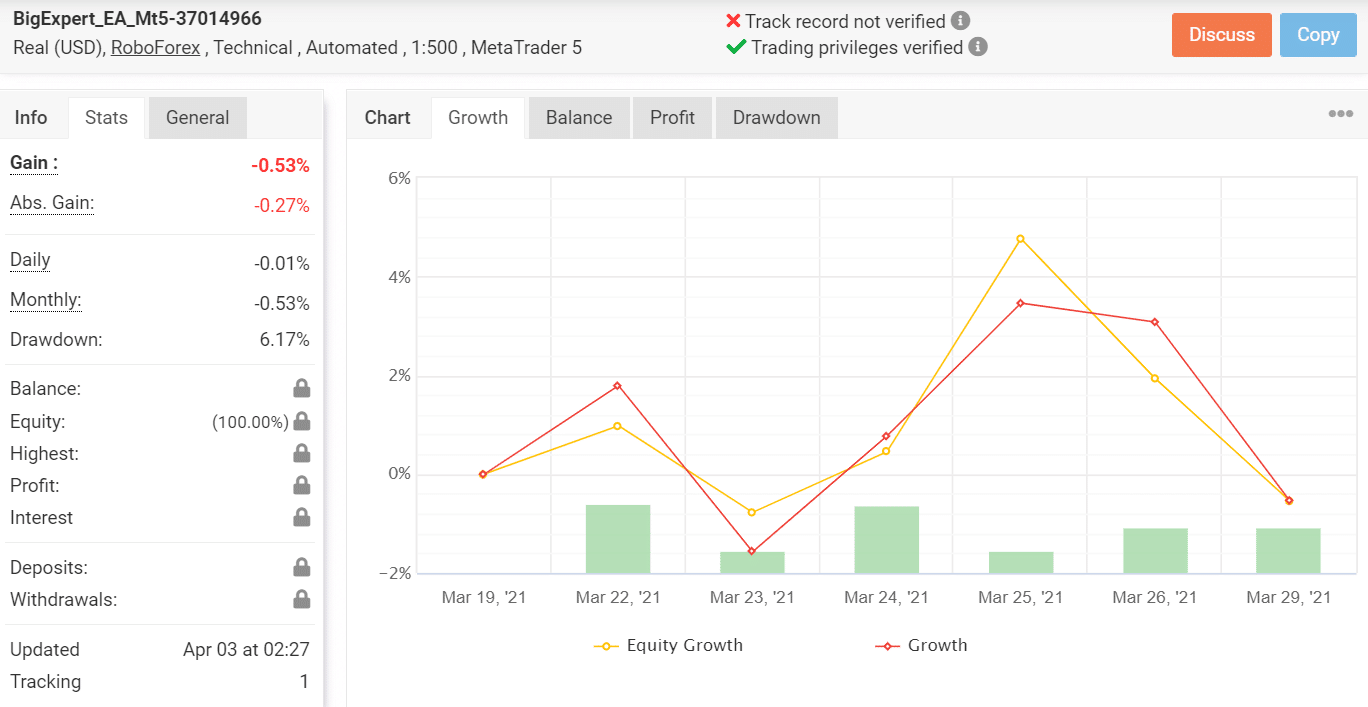1368x707 pixels.
Task: Open the Drawdown chart tab
Action: coord(776,117)
